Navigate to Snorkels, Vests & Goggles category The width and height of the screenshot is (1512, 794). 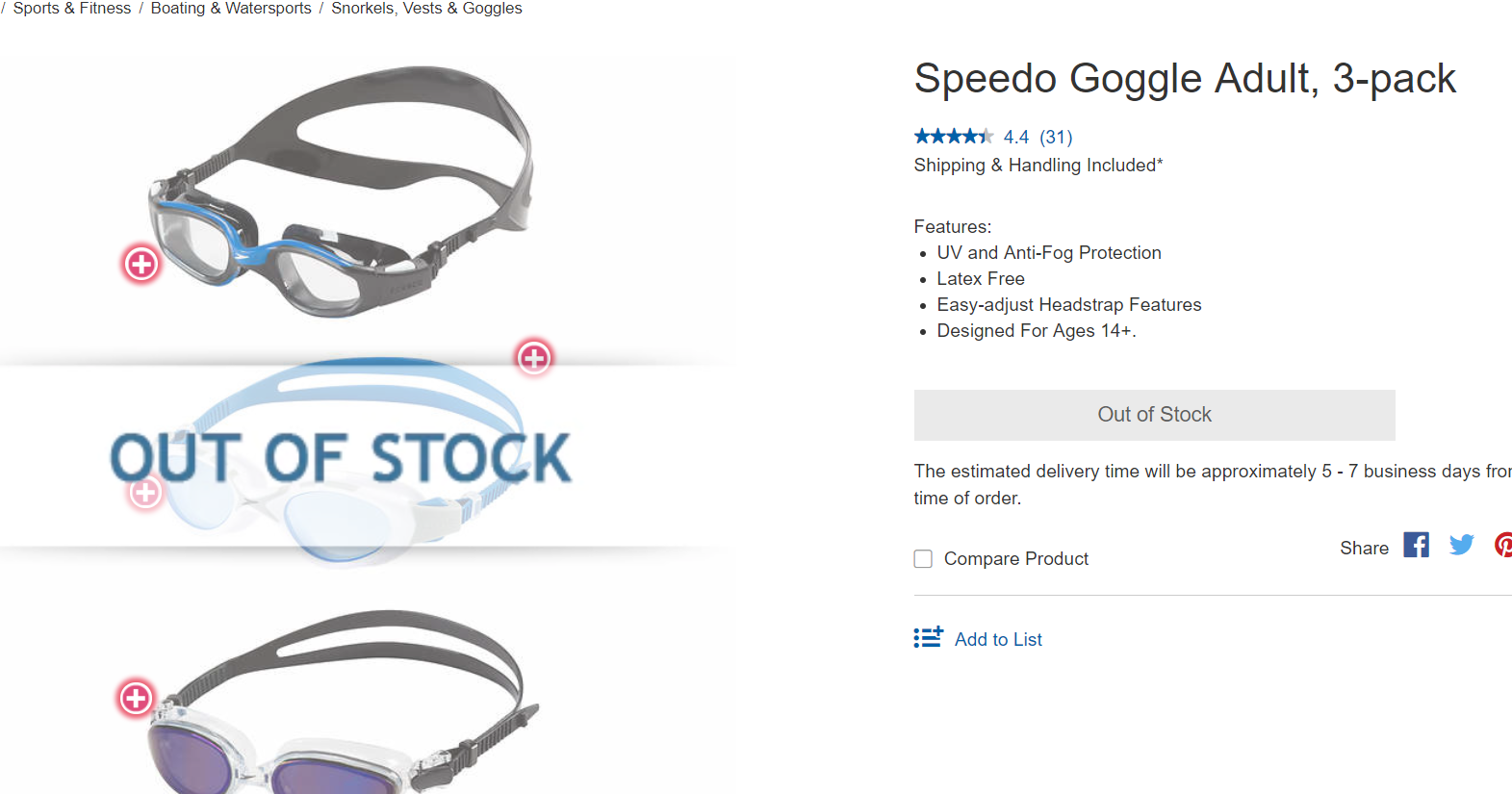(426, 9)
